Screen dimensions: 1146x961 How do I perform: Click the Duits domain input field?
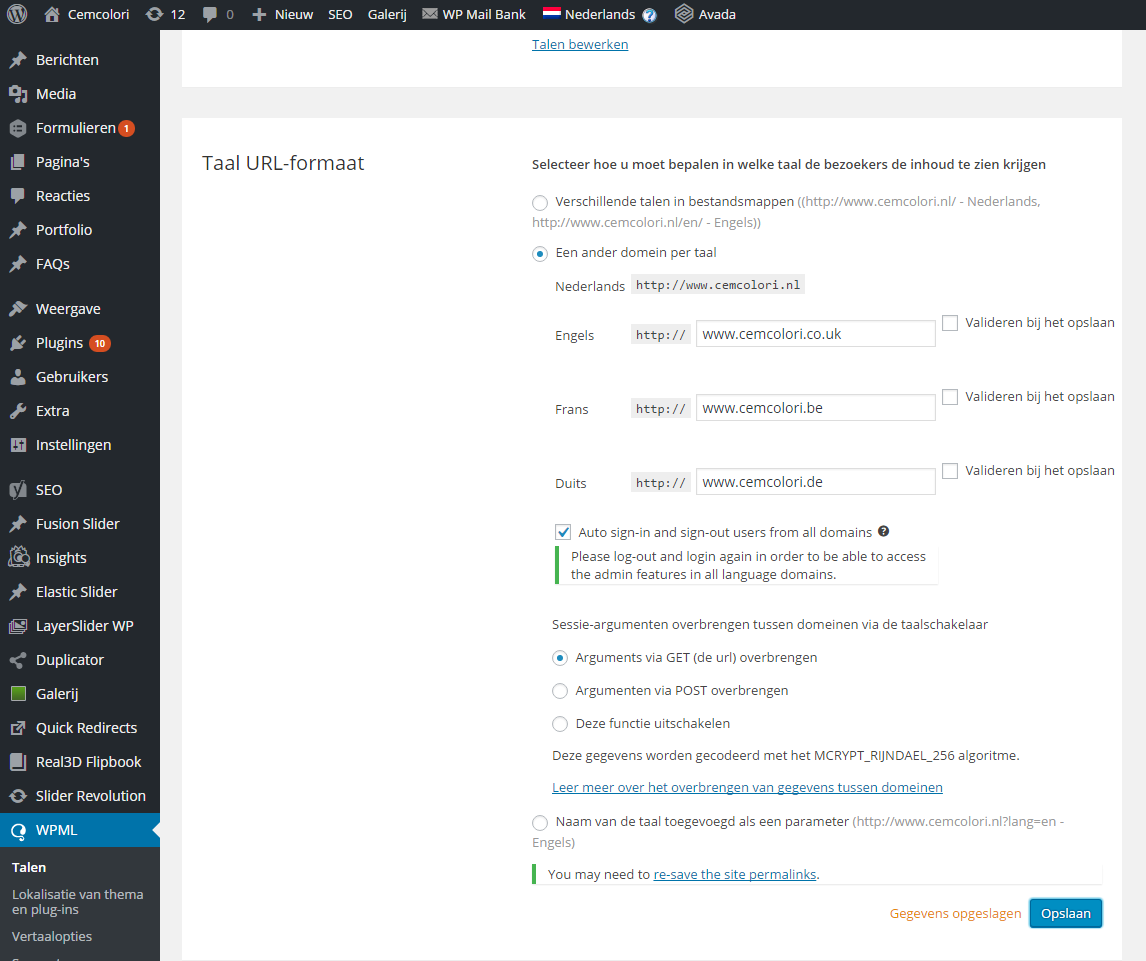pyautogui.click(x=816, y=482)
